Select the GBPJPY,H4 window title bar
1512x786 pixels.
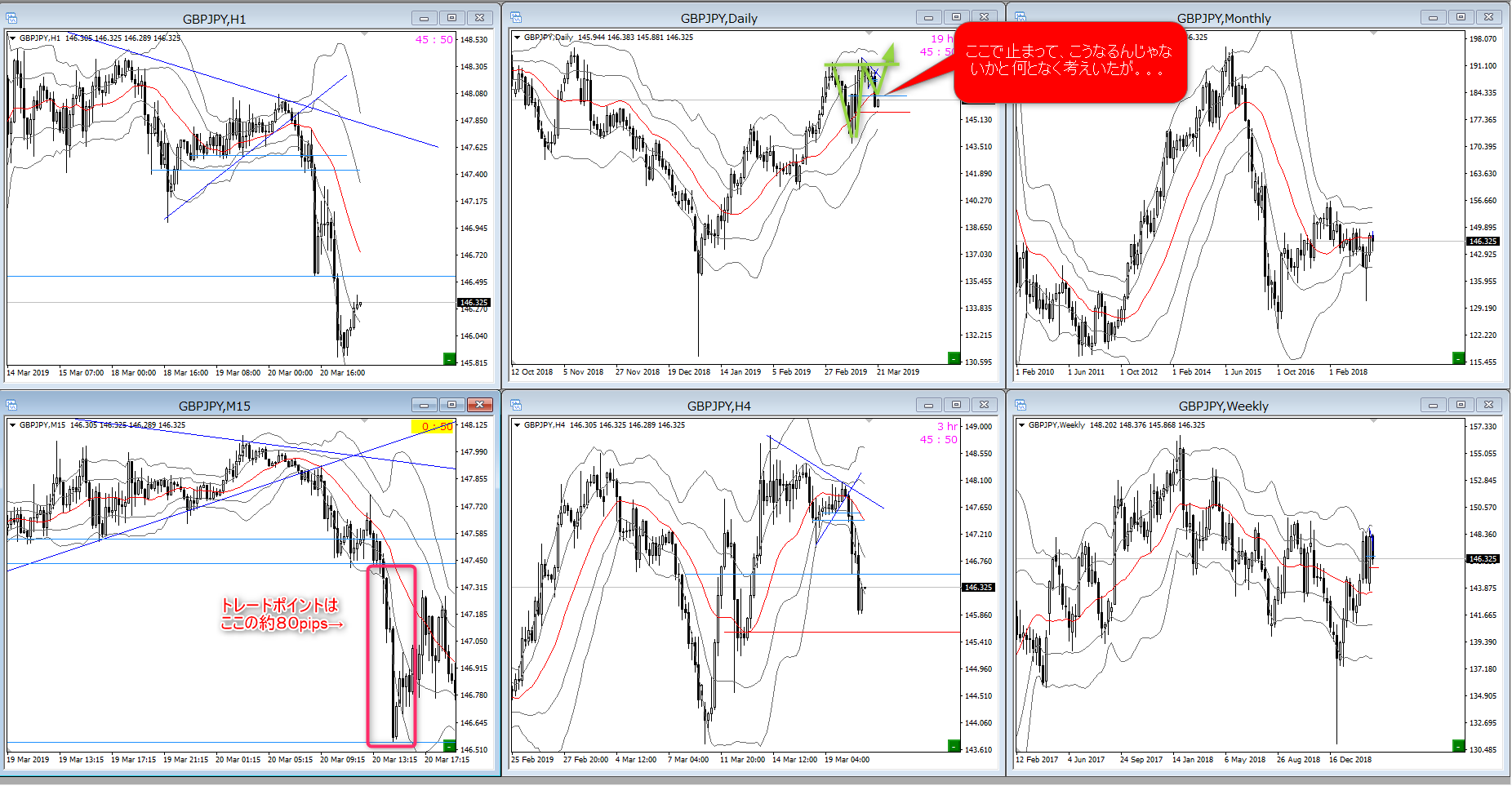(718, 406)
